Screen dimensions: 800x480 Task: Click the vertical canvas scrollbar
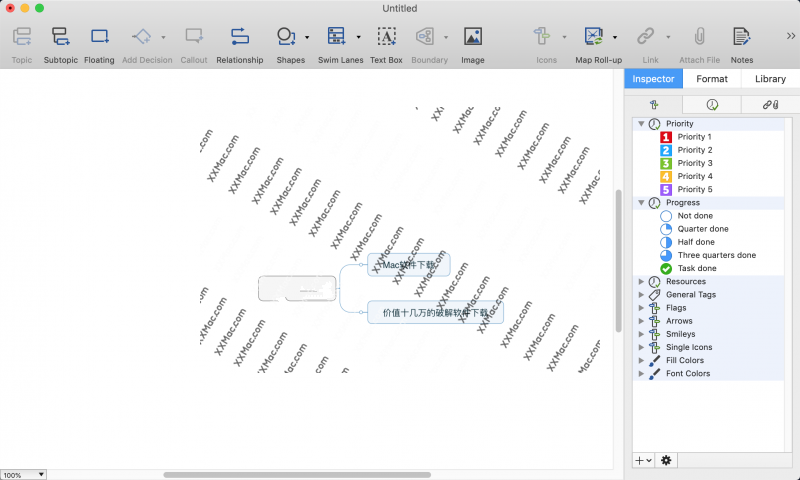[x=618, y=261]
